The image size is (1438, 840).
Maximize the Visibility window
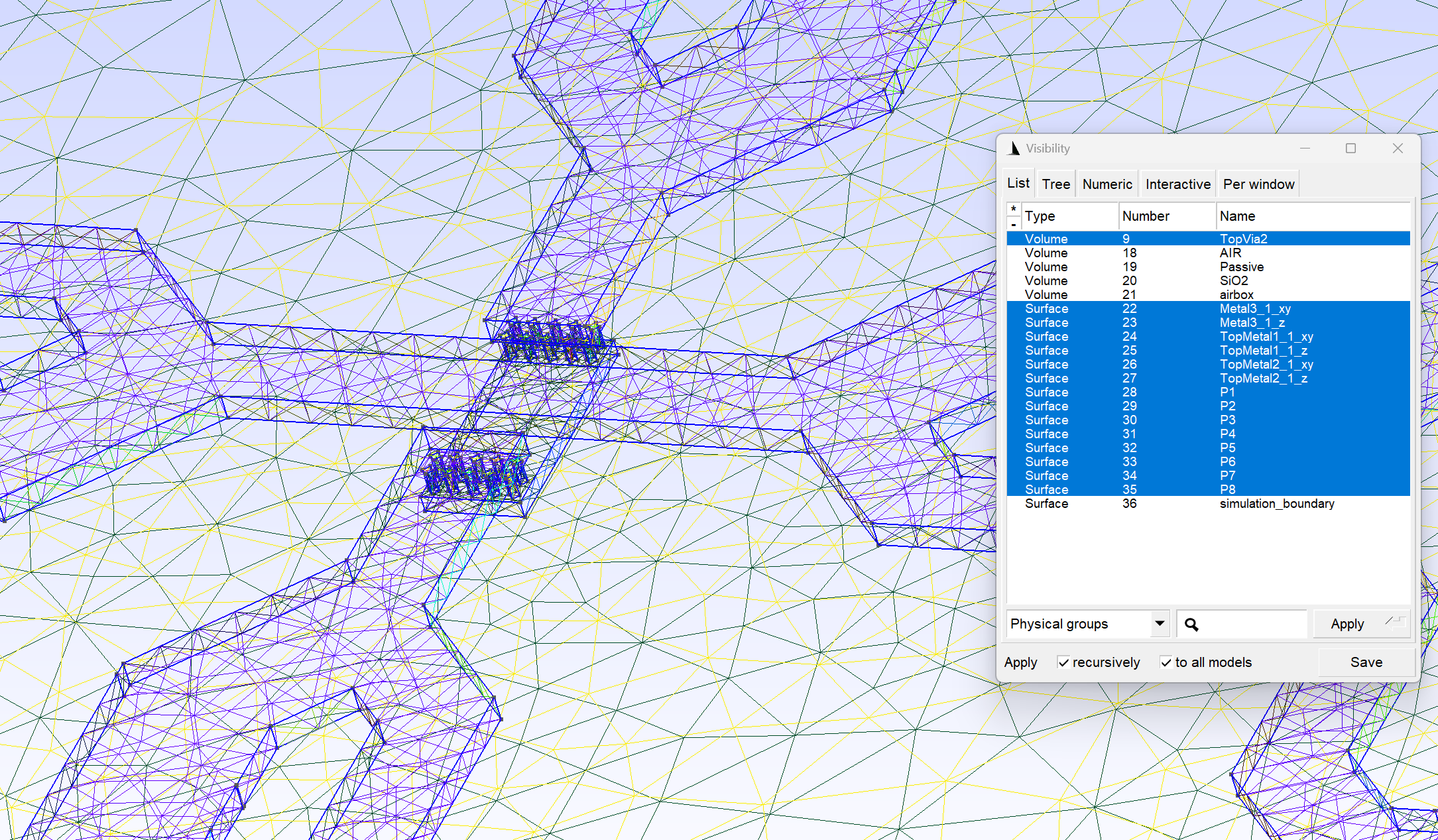[1350, 149]
